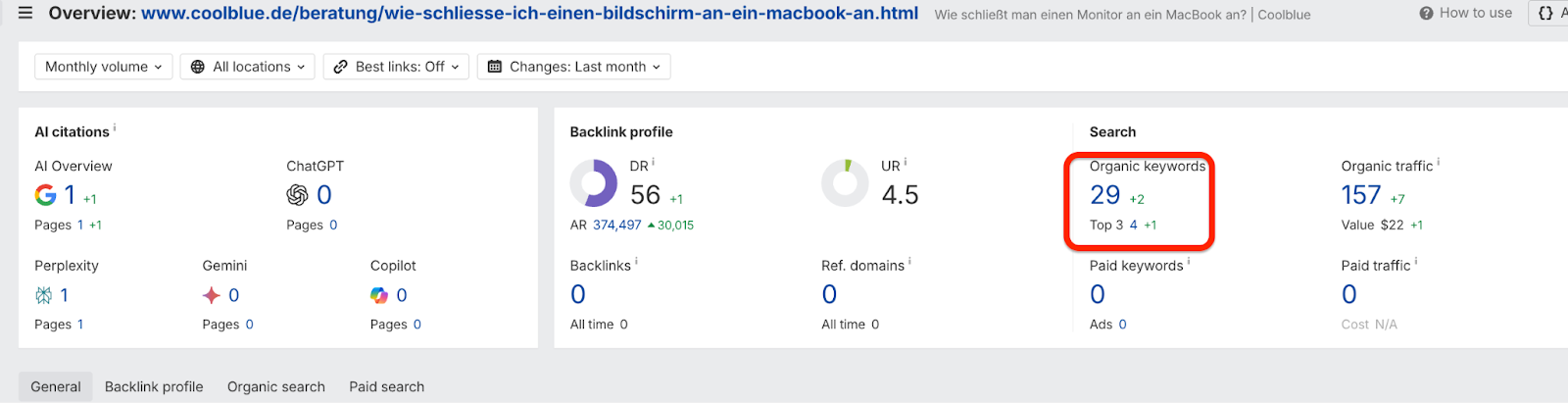
Task: Click info icon beside Paid keywords
Action: point(1189,262)
